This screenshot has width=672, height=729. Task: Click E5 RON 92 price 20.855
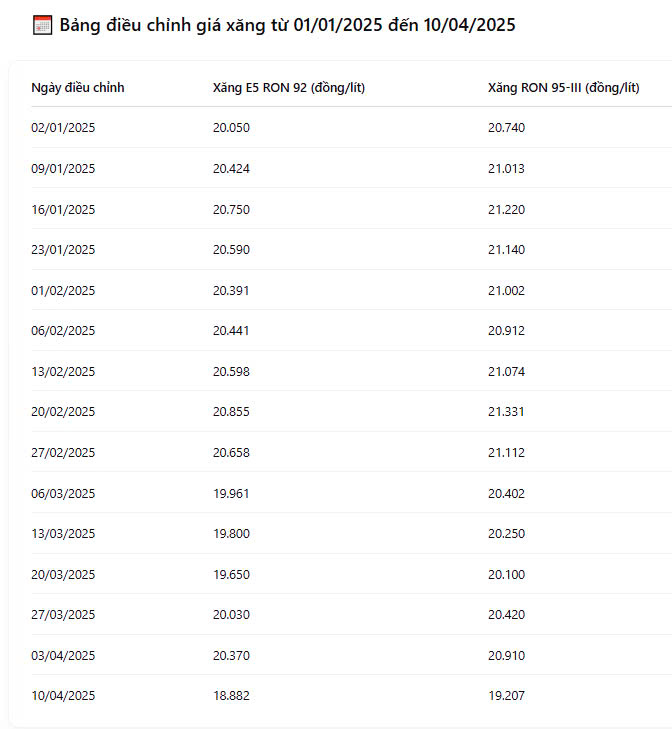[231, 411]
